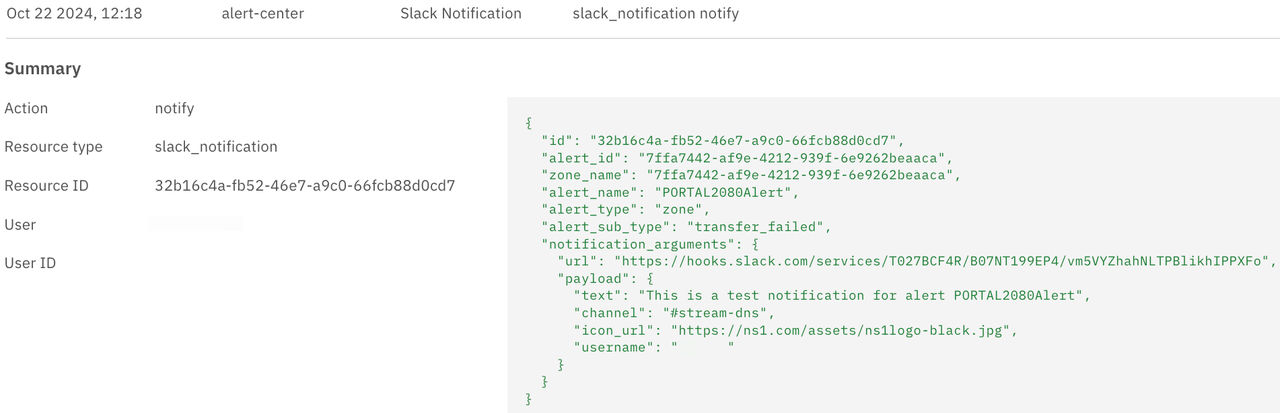Click the "alert_type": "zone" line
The height and width of the screenshot is (413, 1280).
pyautogui.click(x=626, y=210)
